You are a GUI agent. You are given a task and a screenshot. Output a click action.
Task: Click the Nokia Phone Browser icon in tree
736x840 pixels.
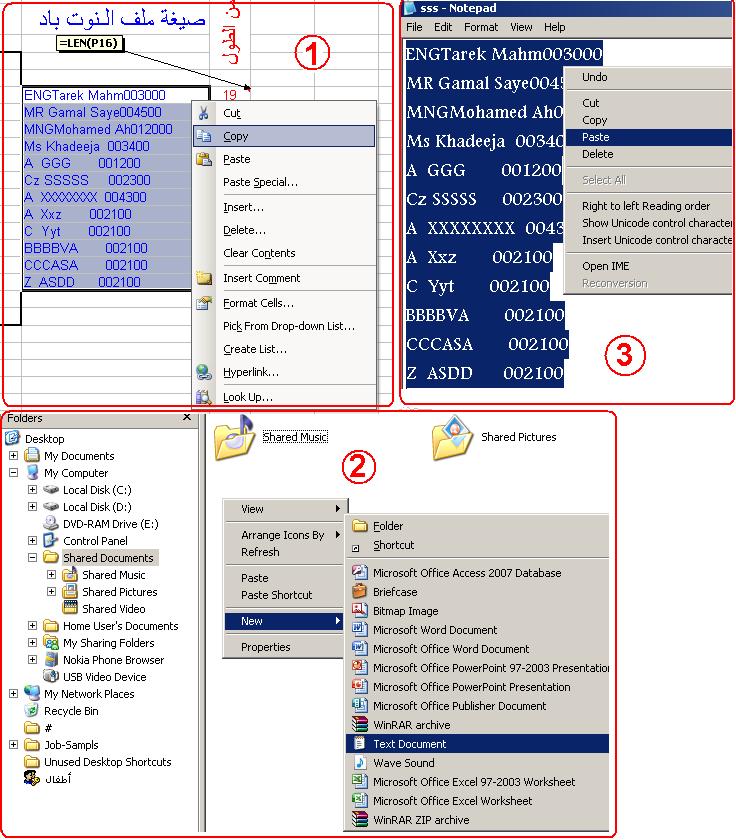pyautogui.click(x=51, y=659)
